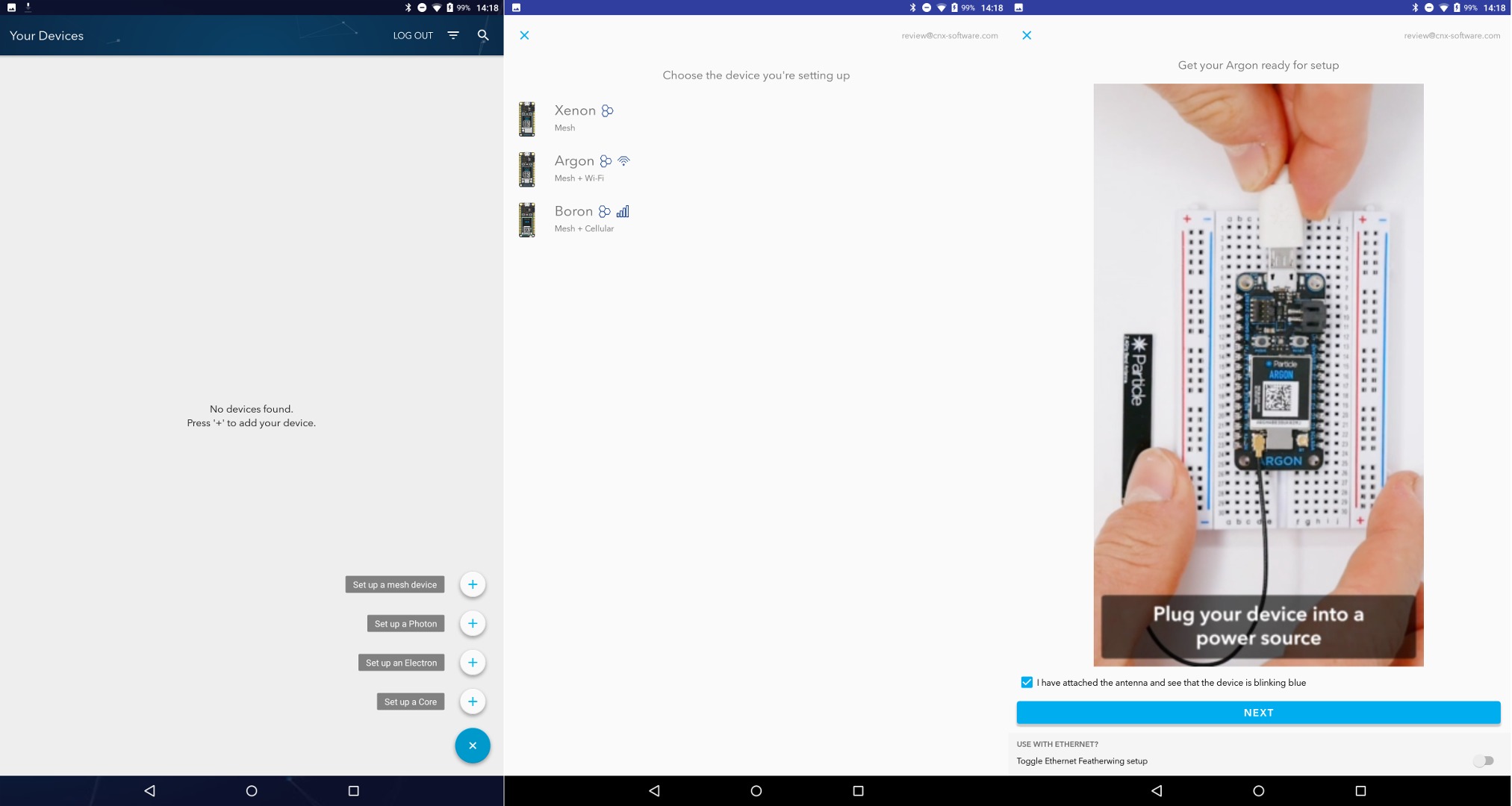Close the device chooser screen with X
The height and width of the screenshot is (806, 1512).
tap(524, 35)
